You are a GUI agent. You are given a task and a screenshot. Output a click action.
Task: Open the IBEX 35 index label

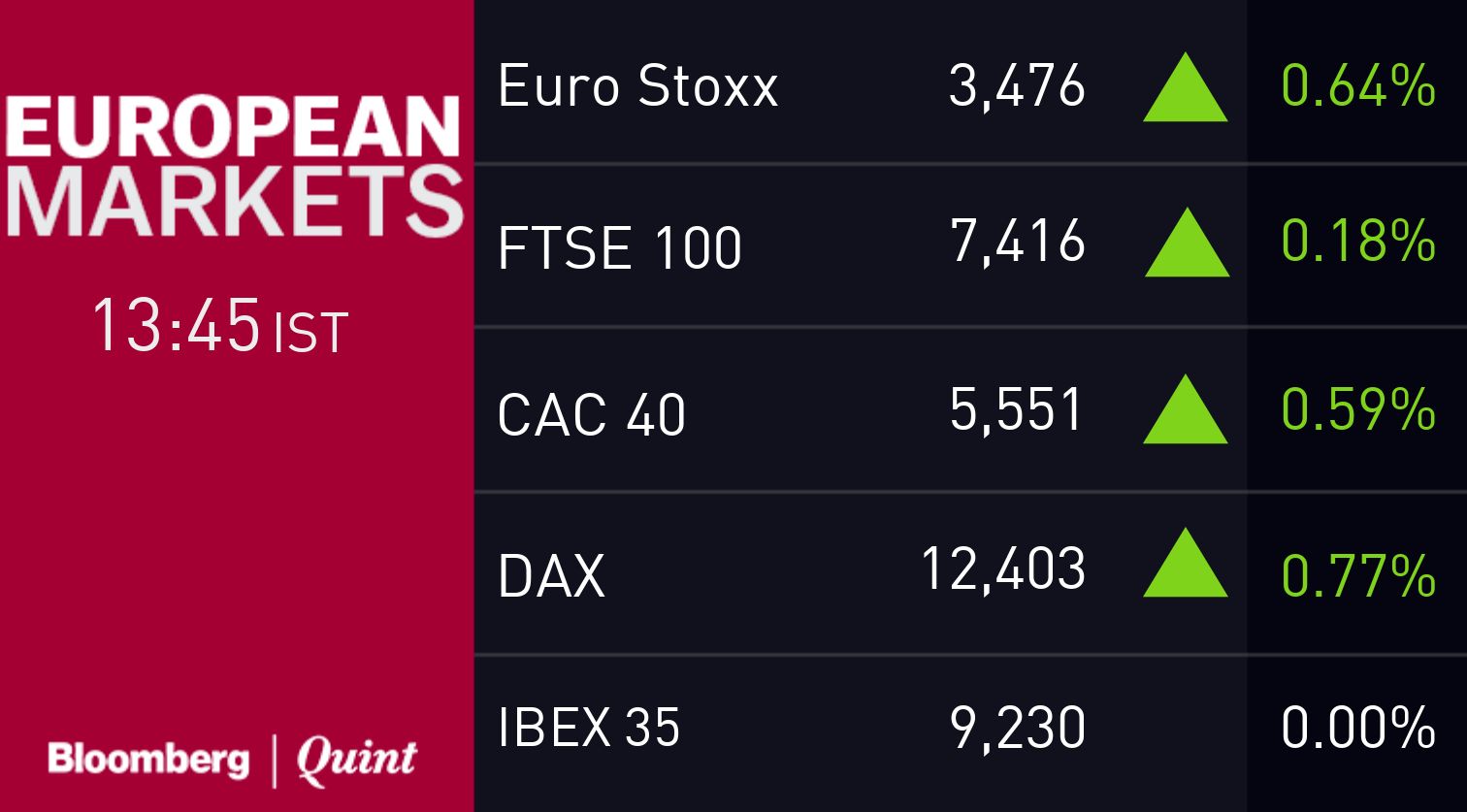(588, 727)
